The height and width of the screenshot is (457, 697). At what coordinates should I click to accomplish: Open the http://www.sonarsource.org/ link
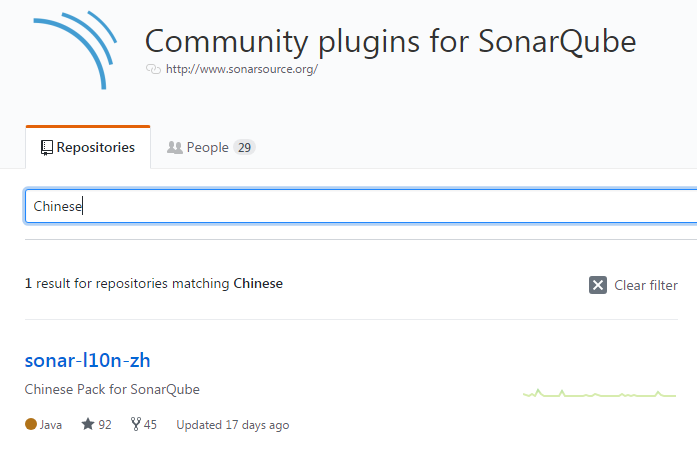pos(242,69)
